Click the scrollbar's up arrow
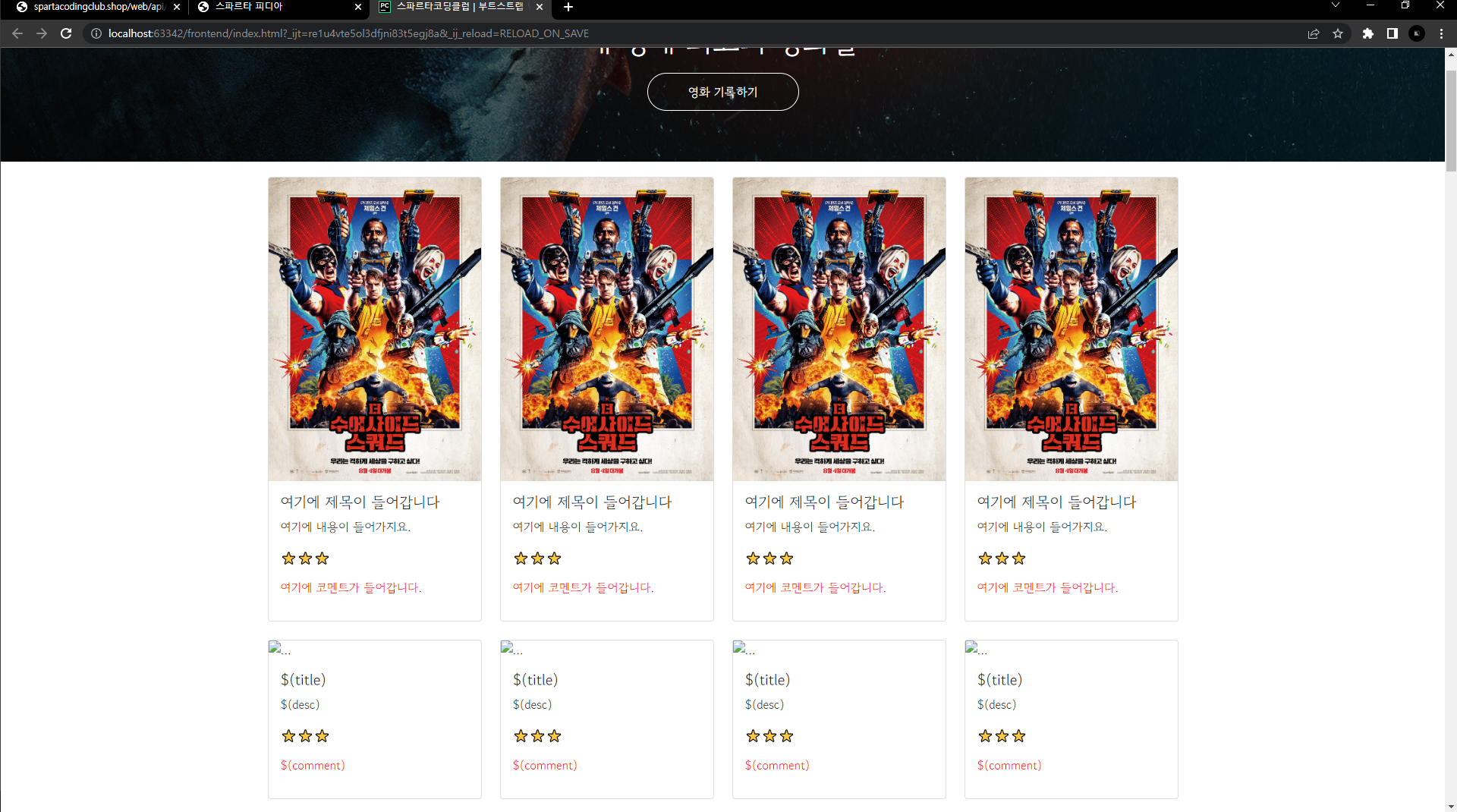This screenshot has width=1457, height=812. (x=1451, y=54)
